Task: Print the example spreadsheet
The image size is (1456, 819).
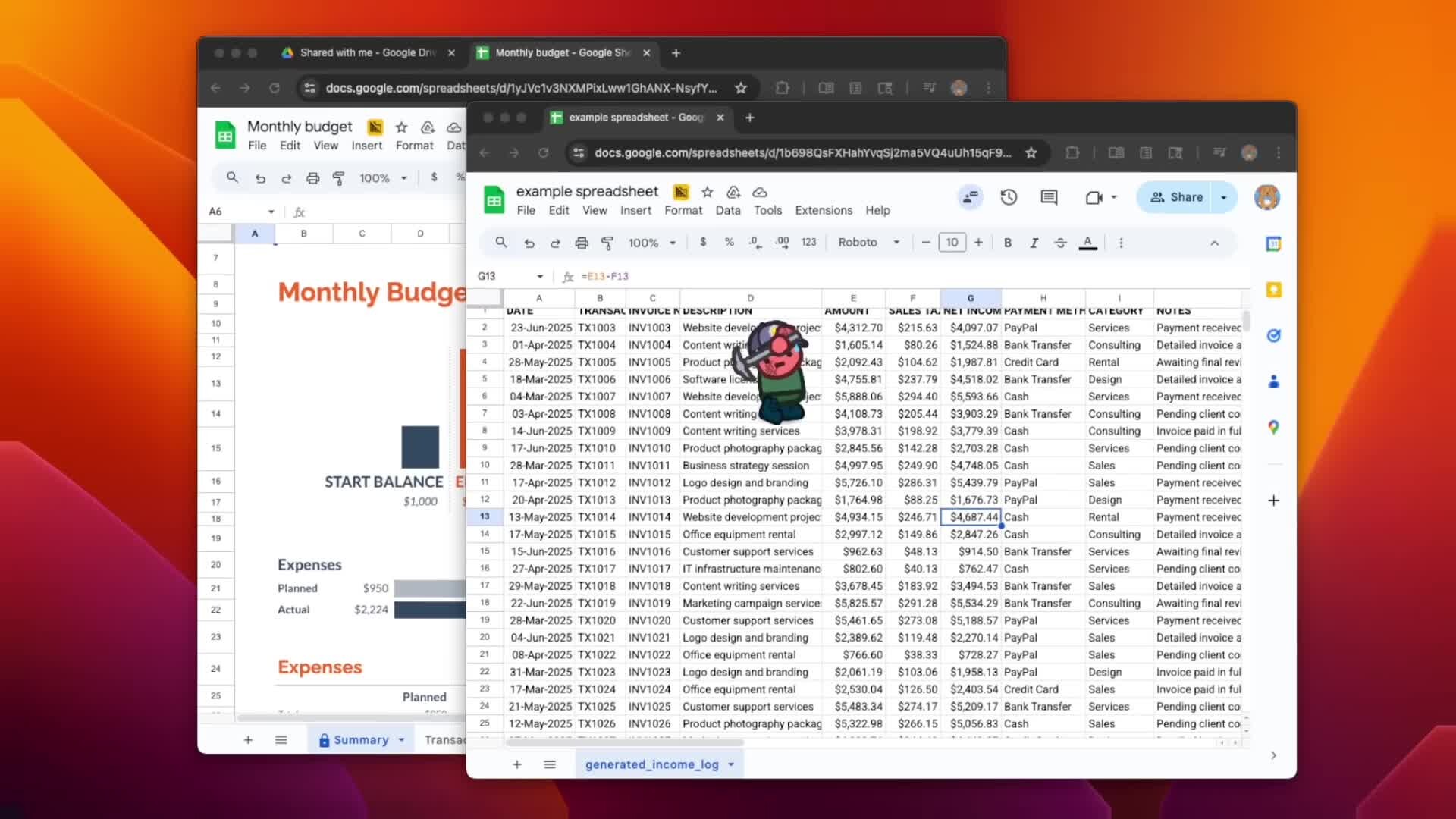Action: (x=582, y=243)
